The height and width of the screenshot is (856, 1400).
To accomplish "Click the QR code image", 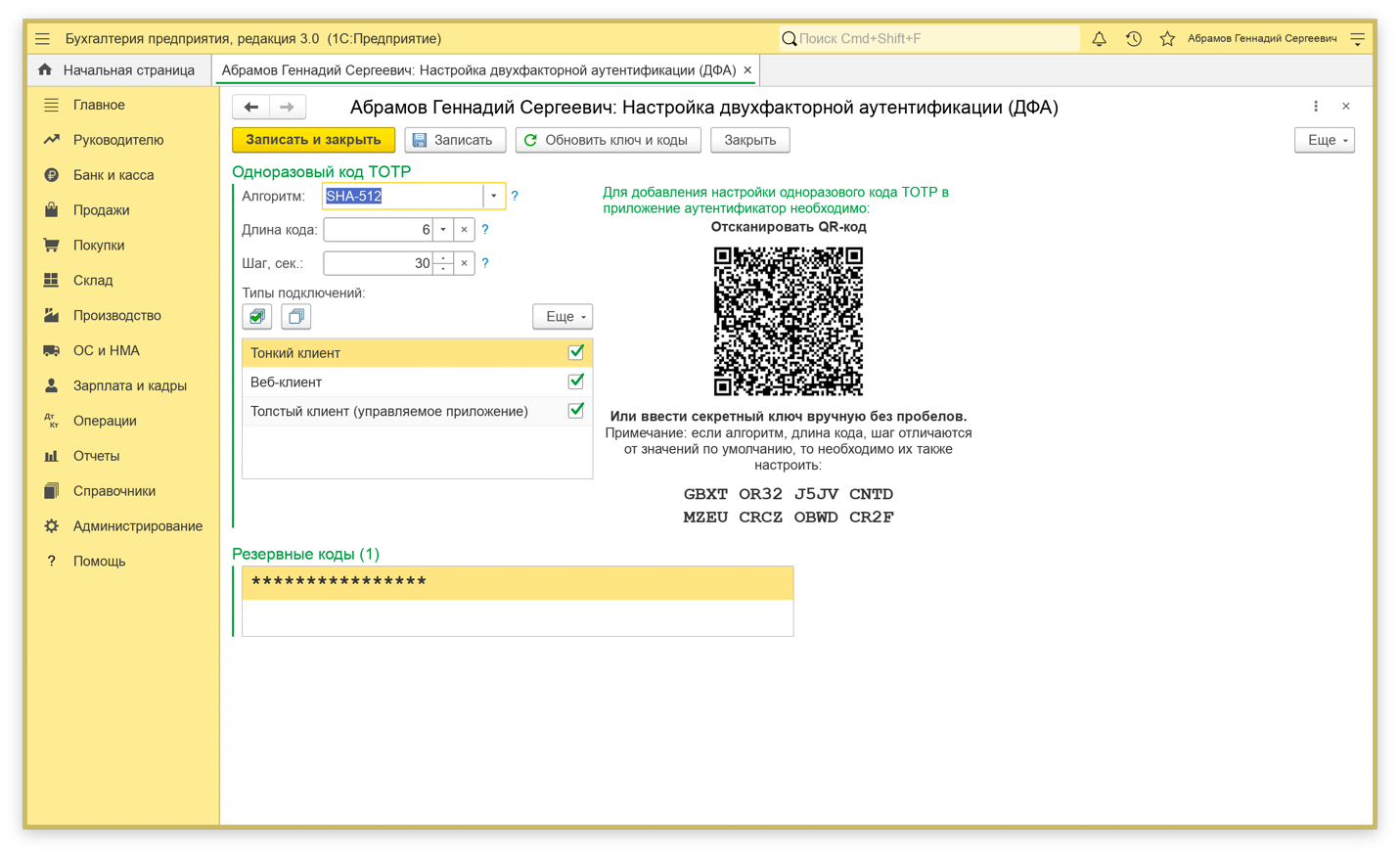I will tap(789, 321).
